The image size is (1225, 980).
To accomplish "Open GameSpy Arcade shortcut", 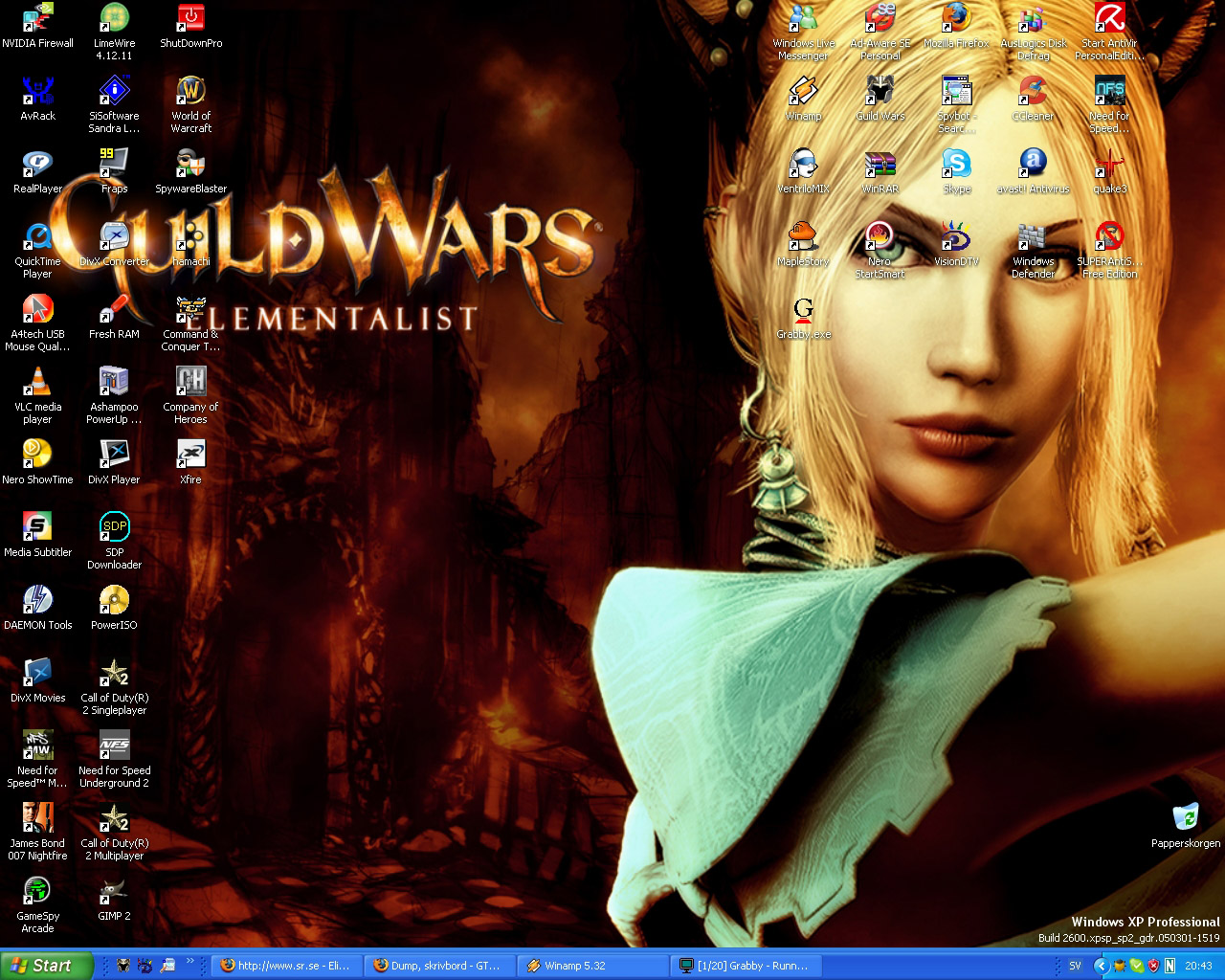I will pos(37,905).
